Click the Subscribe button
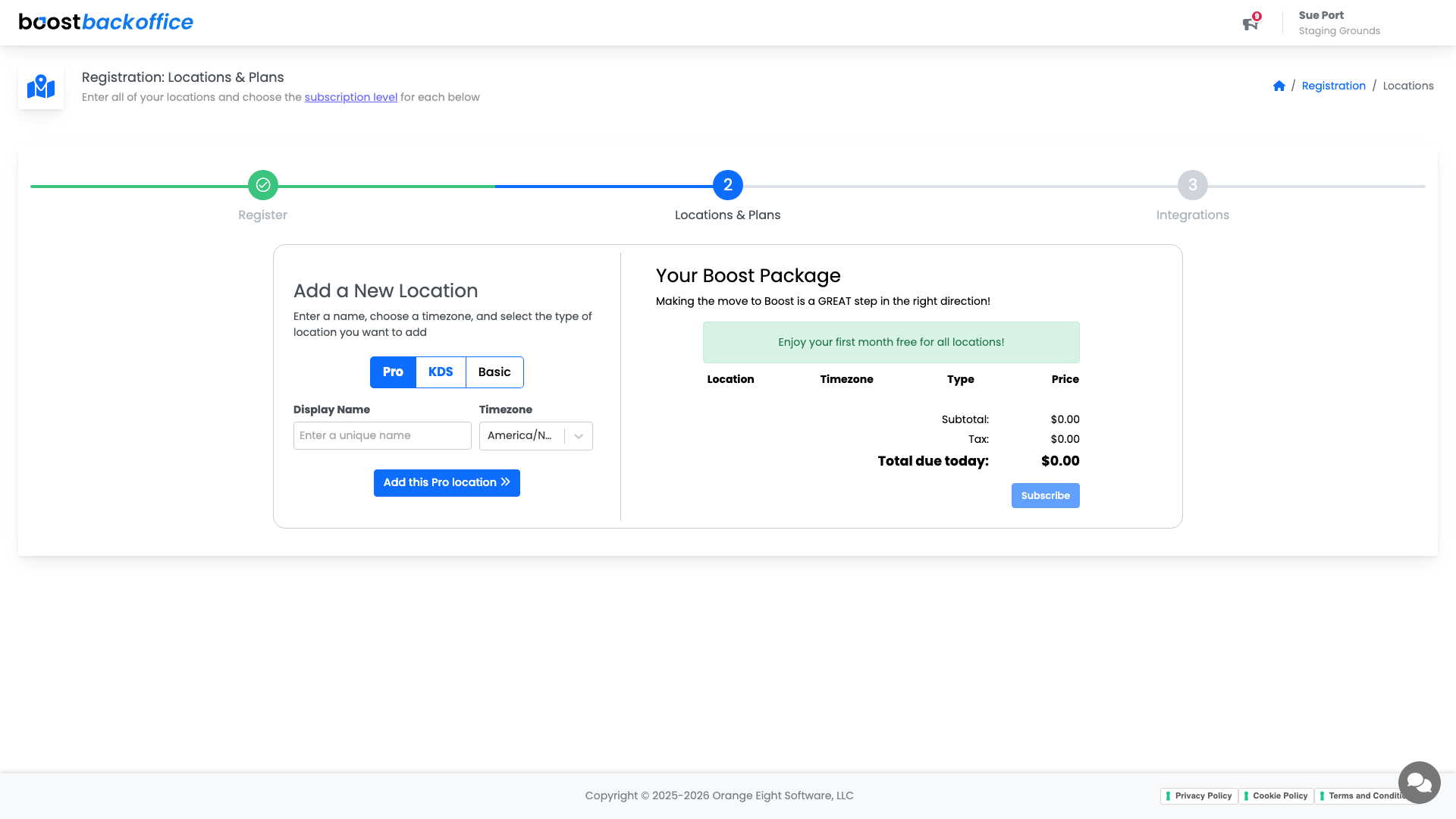The image size is (1456, 819). coord(1045,496)
